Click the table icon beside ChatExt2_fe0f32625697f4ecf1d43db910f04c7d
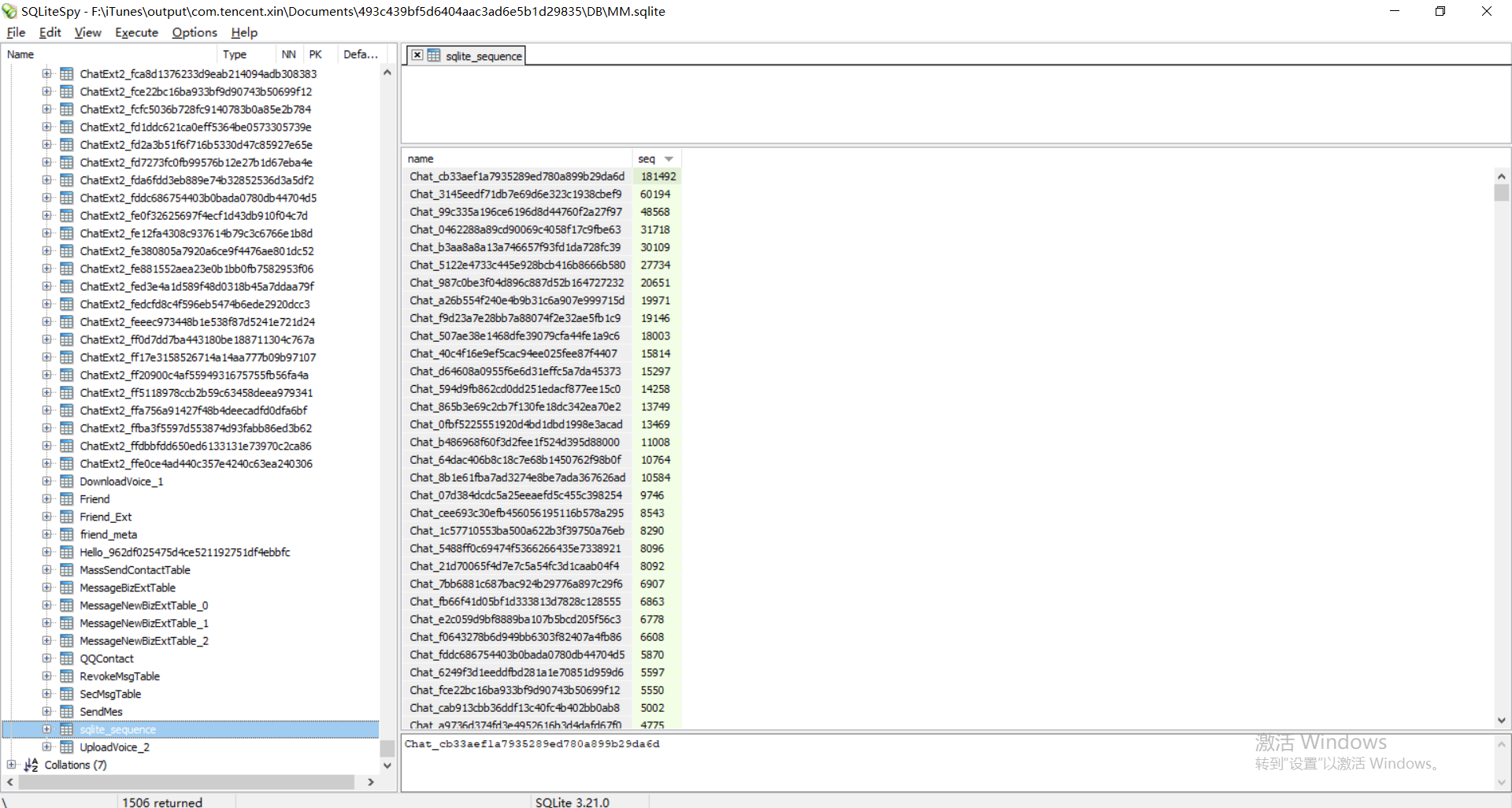This screenshot has width=1512, height=808. pyautogui.click(x=67, y=215)
